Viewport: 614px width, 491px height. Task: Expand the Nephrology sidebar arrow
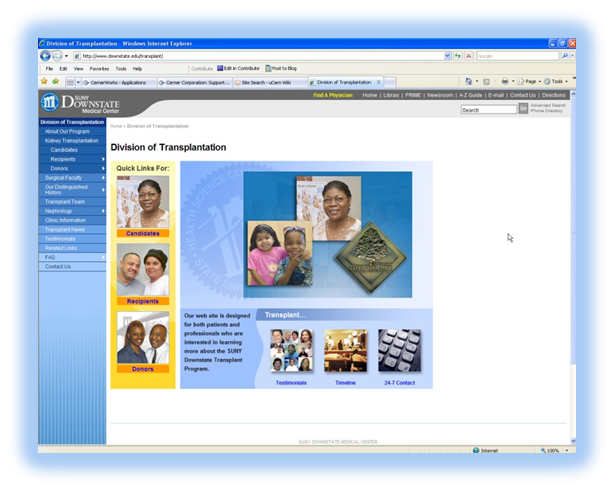pos(103,211)
